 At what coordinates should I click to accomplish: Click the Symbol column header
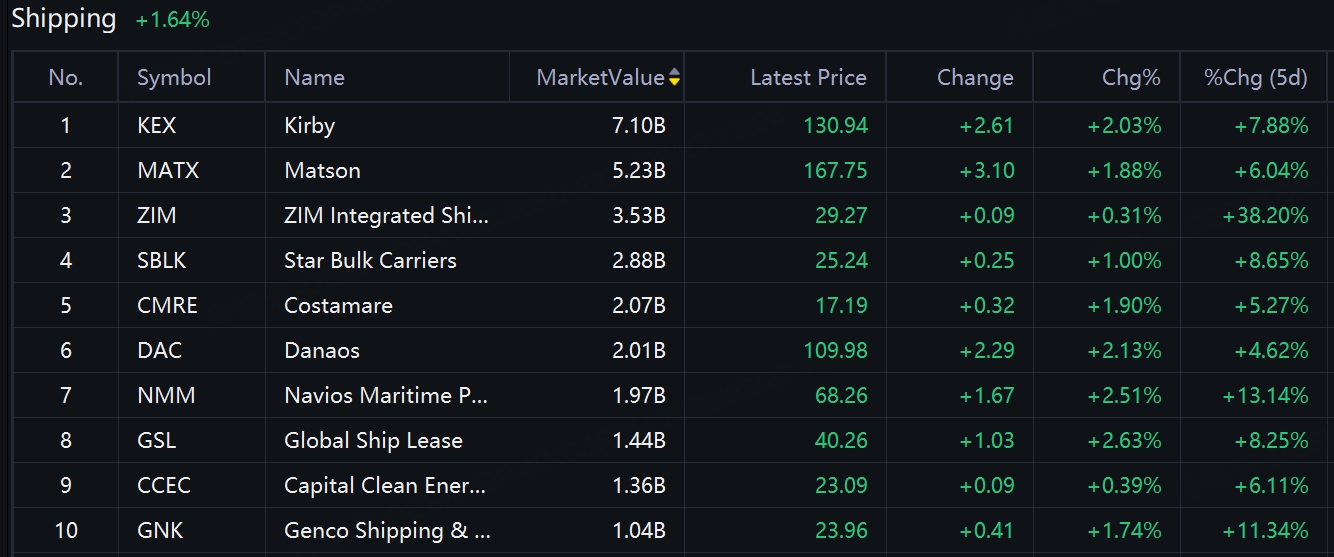[174, 78]
